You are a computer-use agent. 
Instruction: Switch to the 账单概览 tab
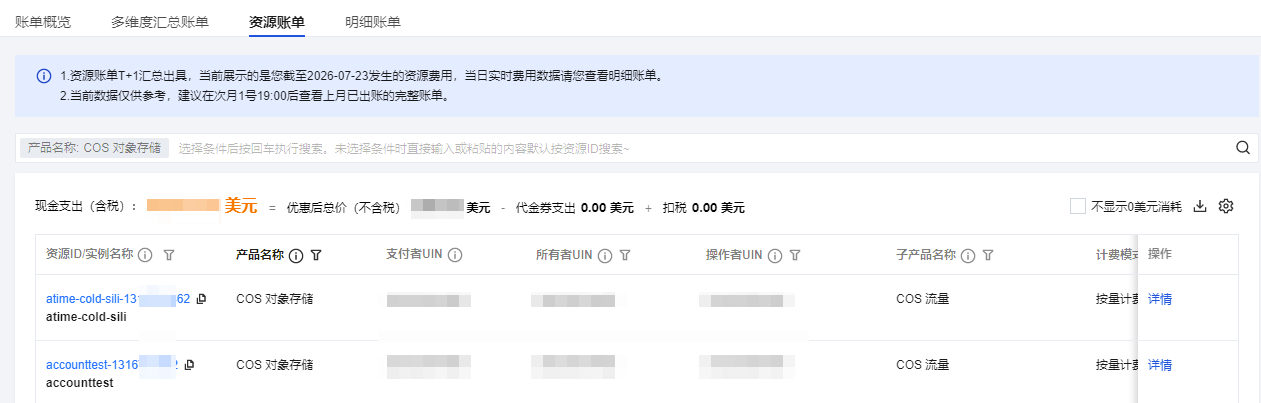[x=43, y=21]
